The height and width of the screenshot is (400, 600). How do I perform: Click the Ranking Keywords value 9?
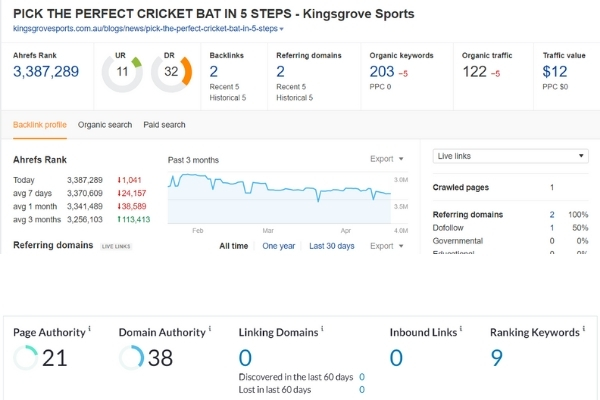click(x=496, y=358)
